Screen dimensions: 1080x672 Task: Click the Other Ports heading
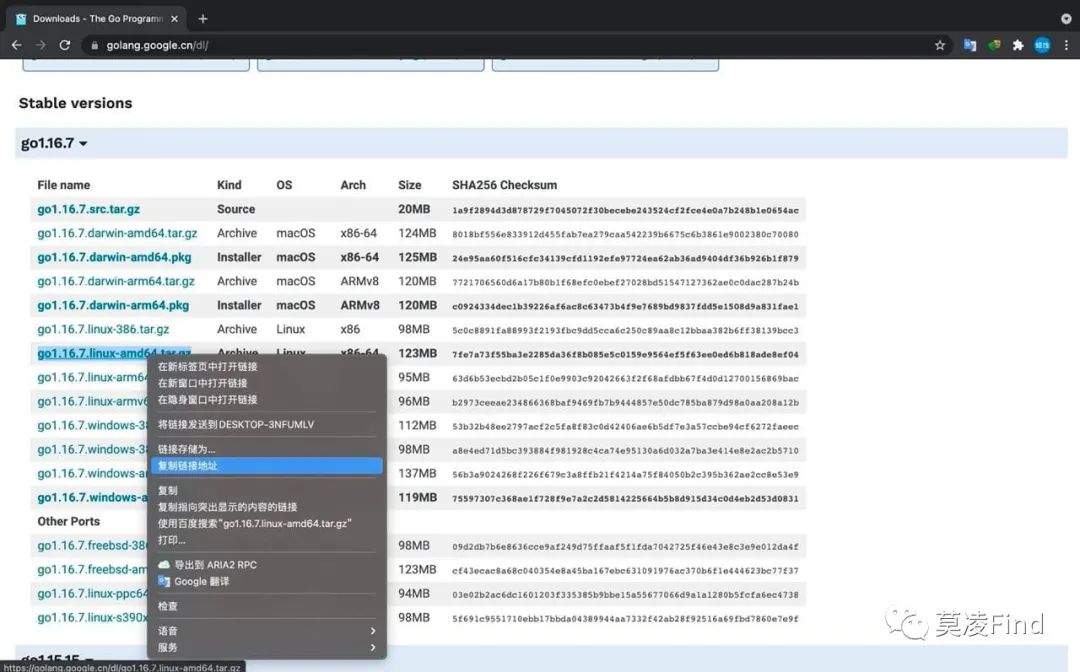[68, 521]
